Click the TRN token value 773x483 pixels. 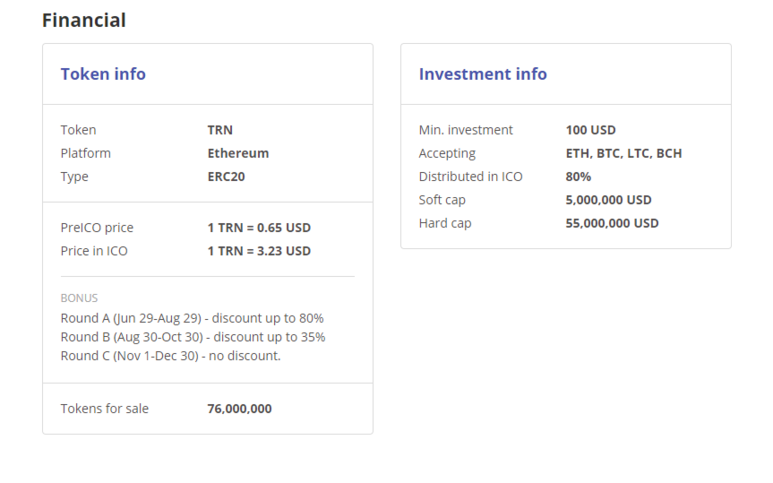tap(220, 130)
